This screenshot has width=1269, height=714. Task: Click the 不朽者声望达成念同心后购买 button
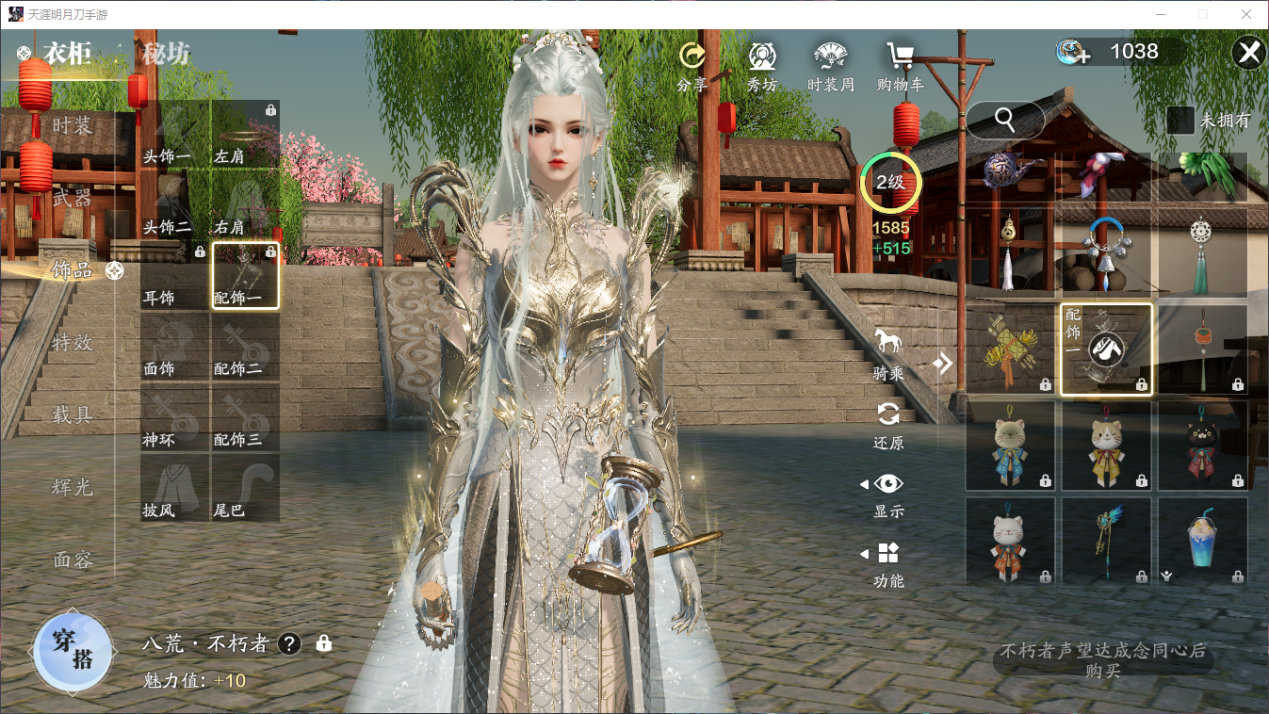coord(1102,660)
